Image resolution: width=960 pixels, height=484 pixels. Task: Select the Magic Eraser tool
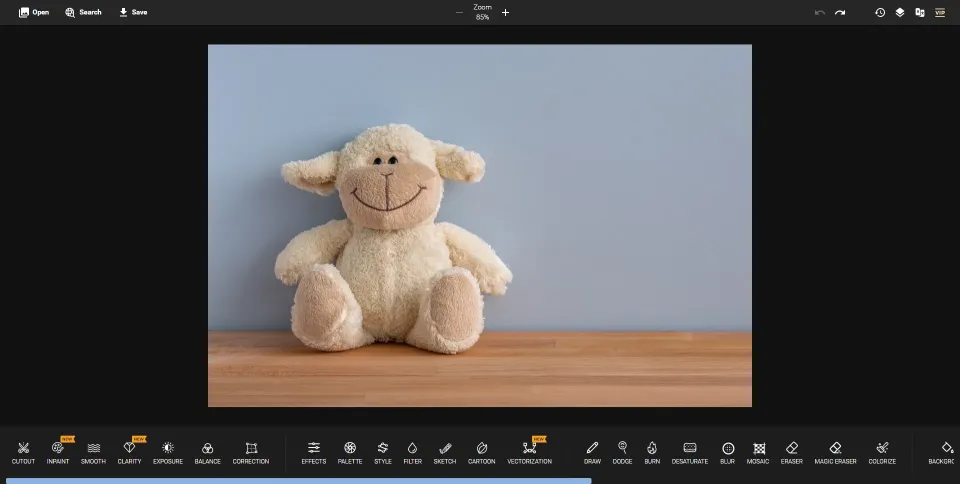836,453
